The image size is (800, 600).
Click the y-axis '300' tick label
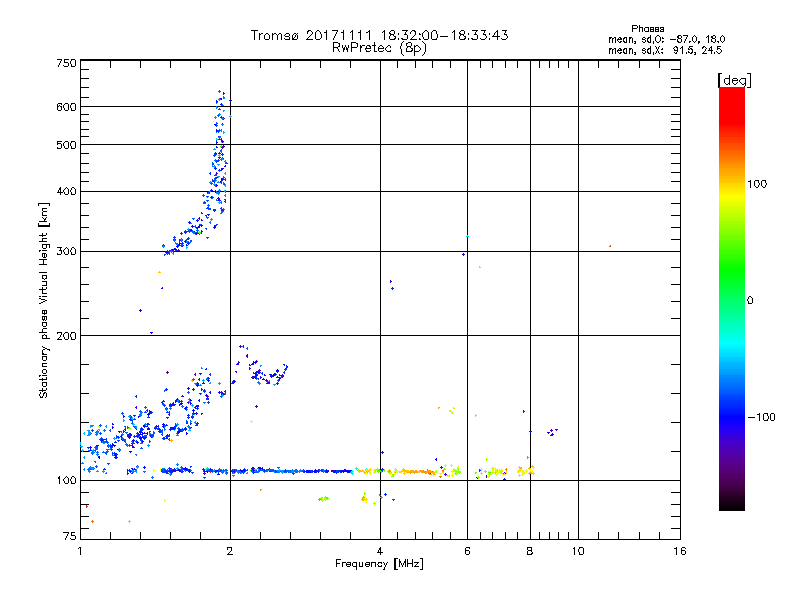click(66, 252)
